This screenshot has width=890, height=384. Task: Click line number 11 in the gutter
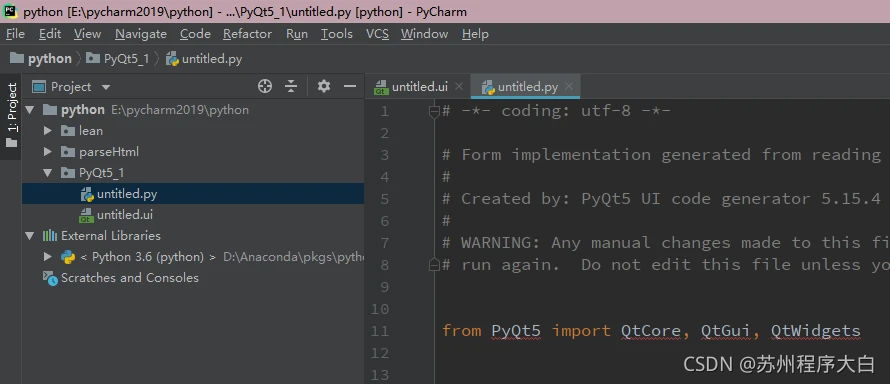click(380, 331)
